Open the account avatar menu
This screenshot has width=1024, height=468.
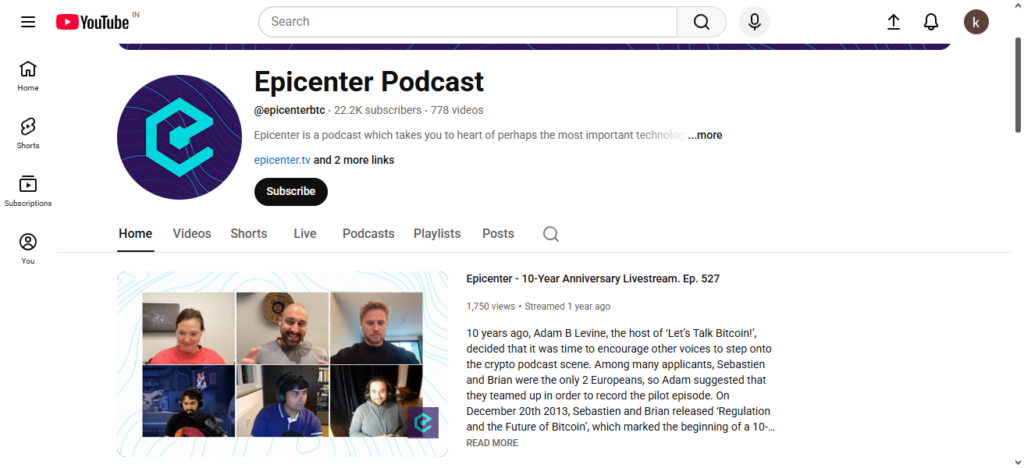(976, 22)
